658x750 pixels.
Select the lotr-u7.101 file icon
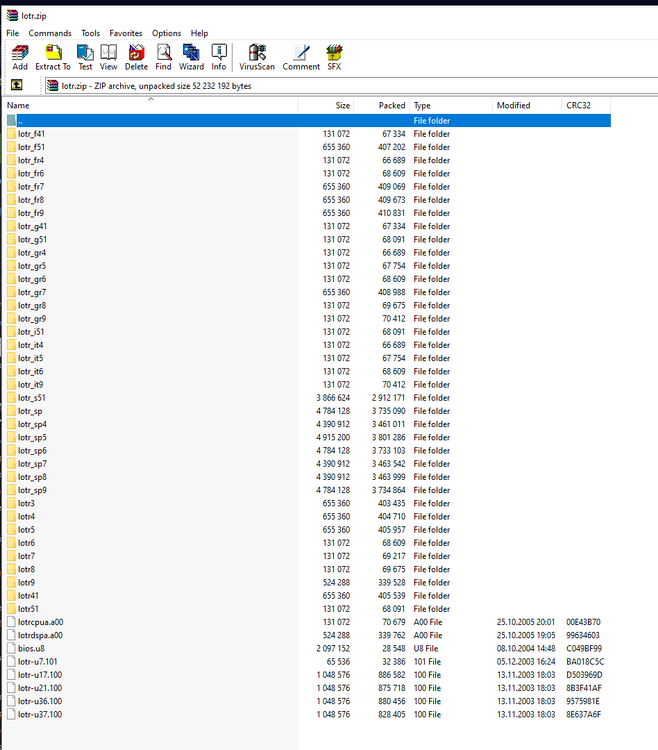pos(11,662)
